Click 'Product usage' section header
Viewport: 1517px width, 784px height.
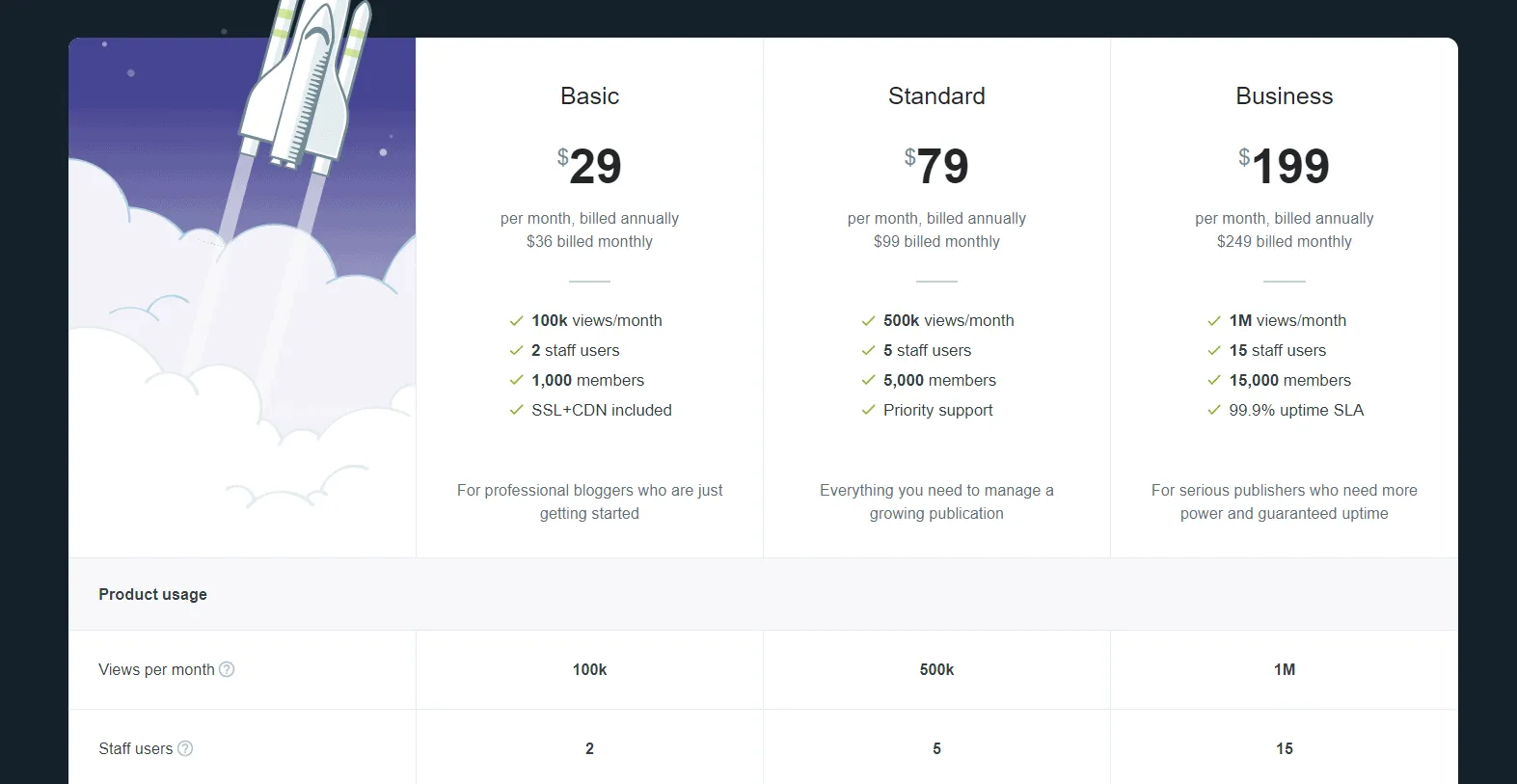[152, 595]
